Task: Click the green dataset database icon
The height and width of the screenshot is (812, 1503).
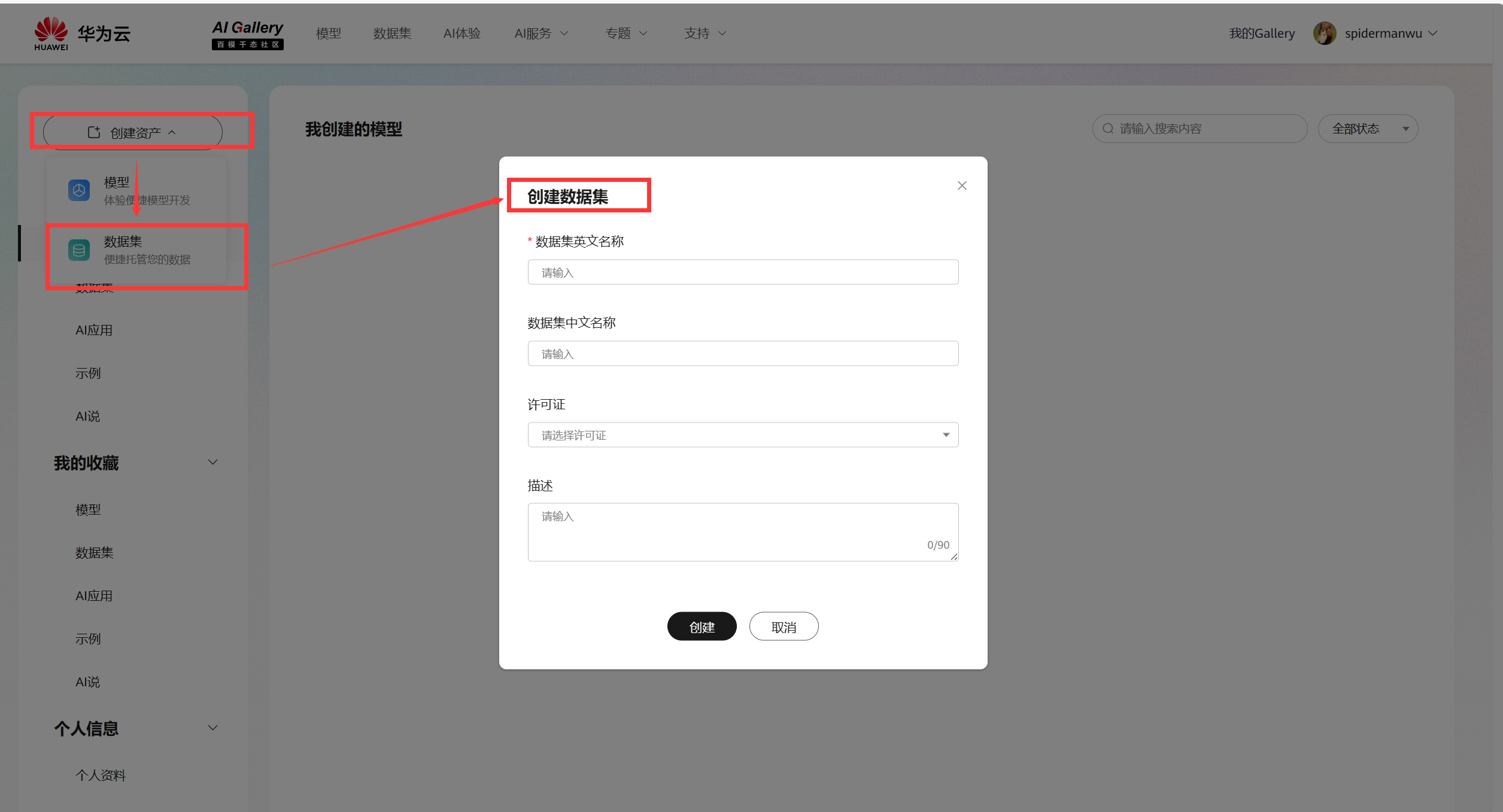Action: click(x=79, y=250)
